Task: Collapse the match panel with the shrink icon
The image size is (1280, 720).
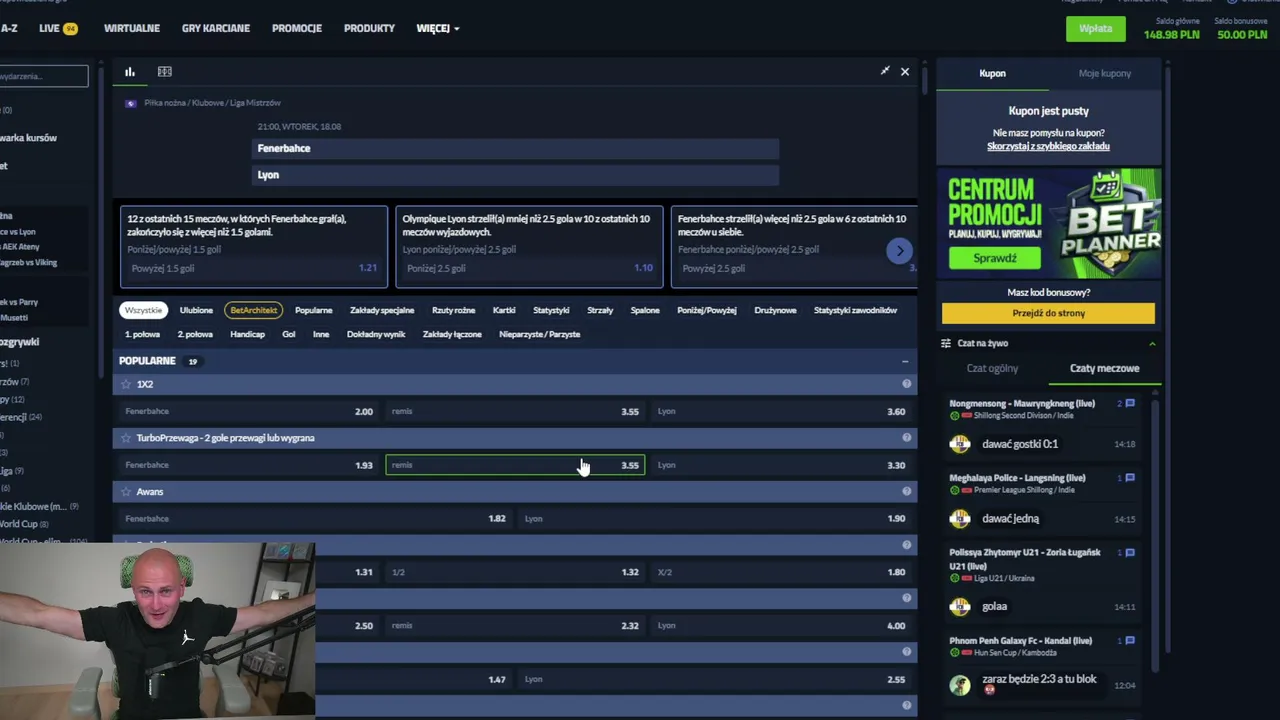Action: click(x=885, y=71)
